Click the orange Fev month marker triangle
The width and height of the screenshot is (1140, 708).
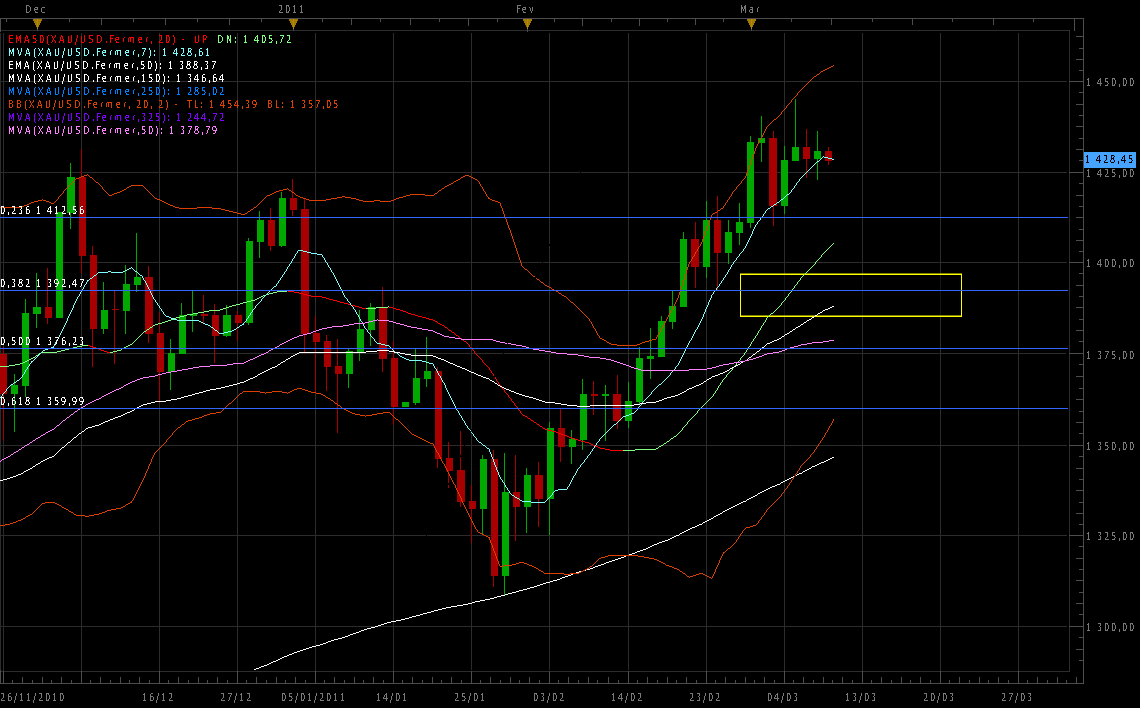pyautogui.click(x=527, y=24)
